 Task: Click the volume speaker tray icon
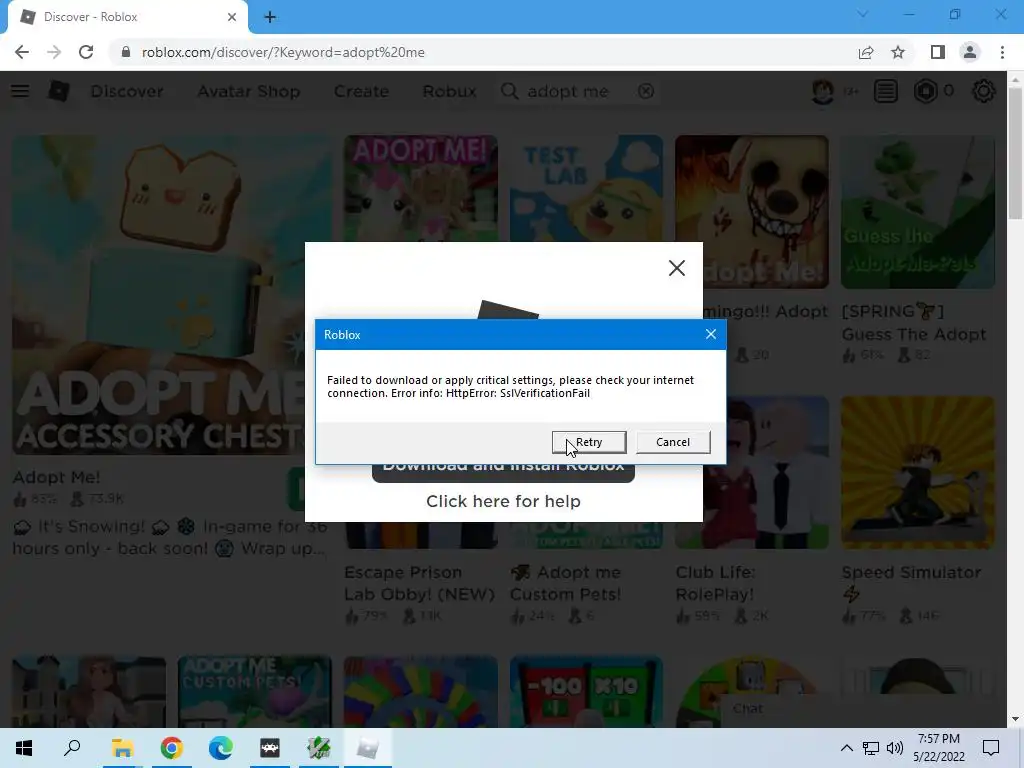point(895,748)
